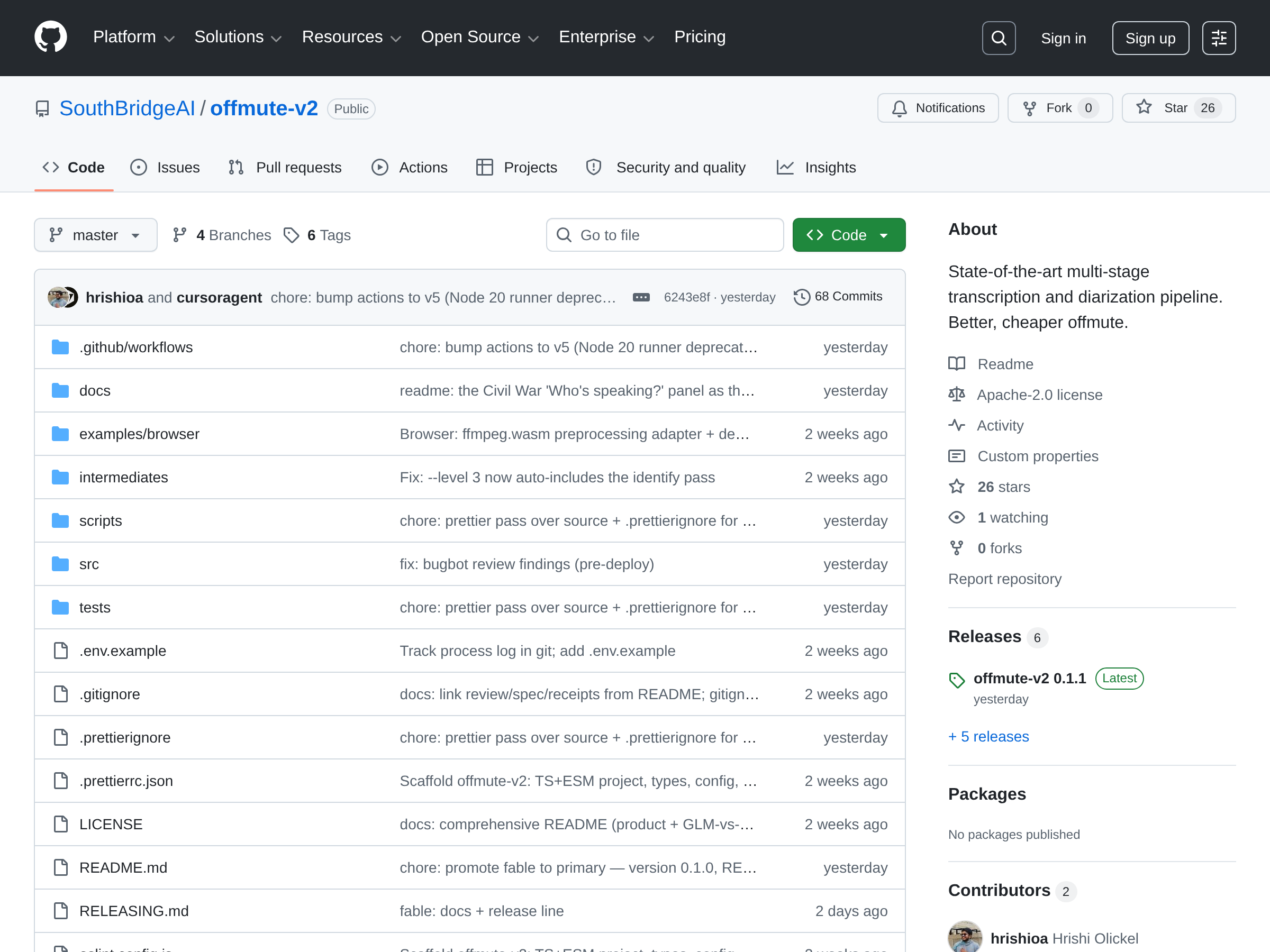This screenshot has height=952, width=1270.
Task: Switch to the Projects tab
Action: tap(516, 168)
